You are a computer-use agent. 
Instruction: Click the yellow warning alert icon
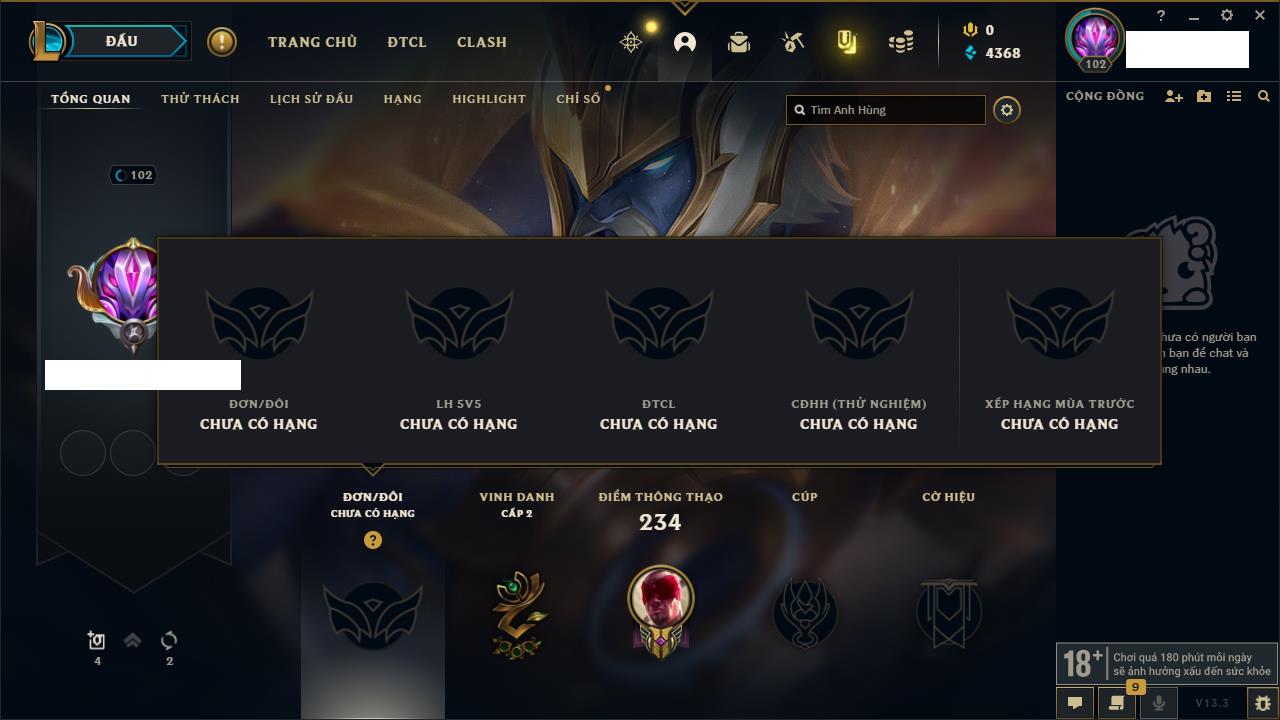tap(222, 42)
